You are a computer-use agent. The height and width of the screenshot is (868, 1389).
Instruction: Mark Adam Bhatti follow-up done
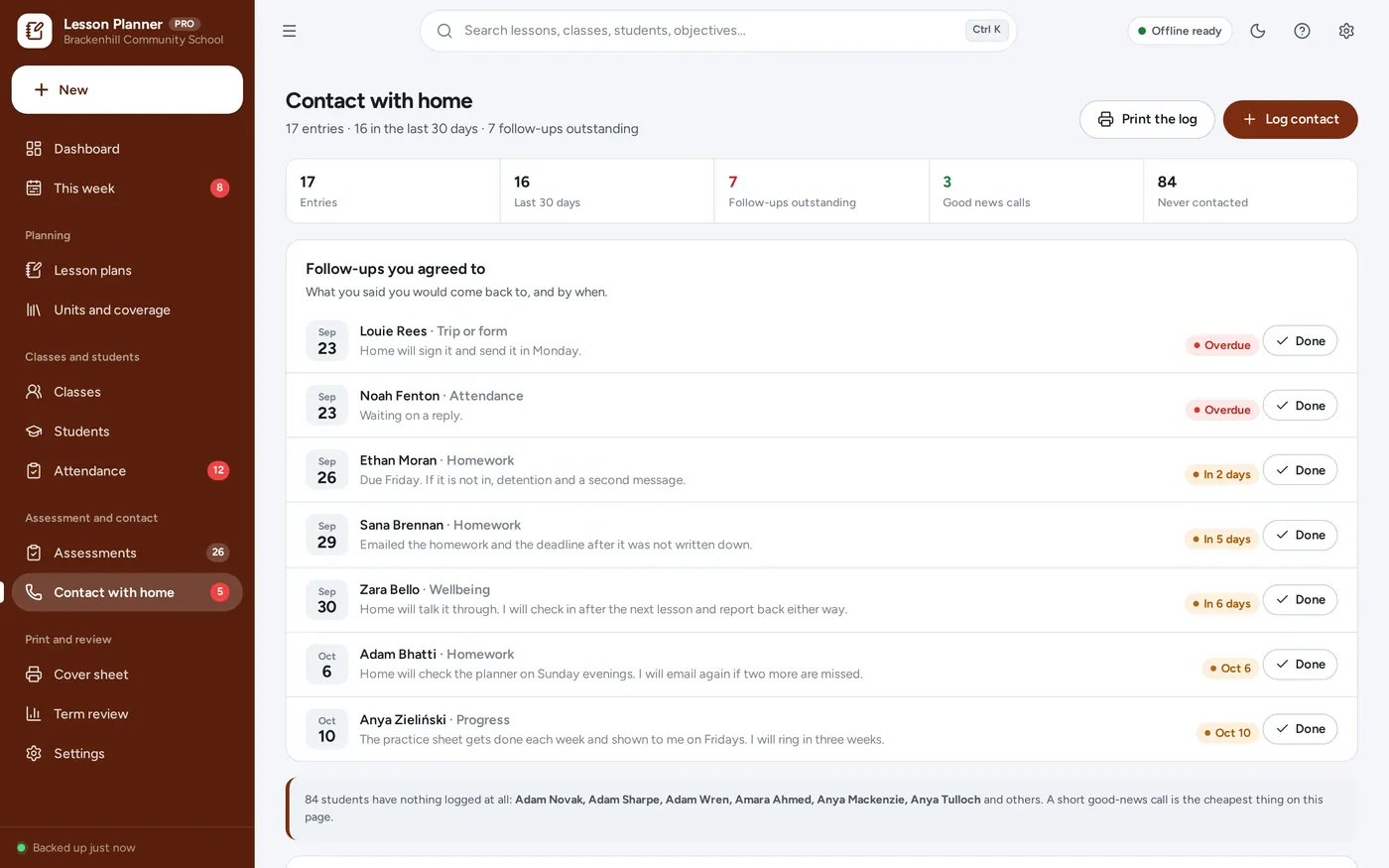pos(1300,665)
